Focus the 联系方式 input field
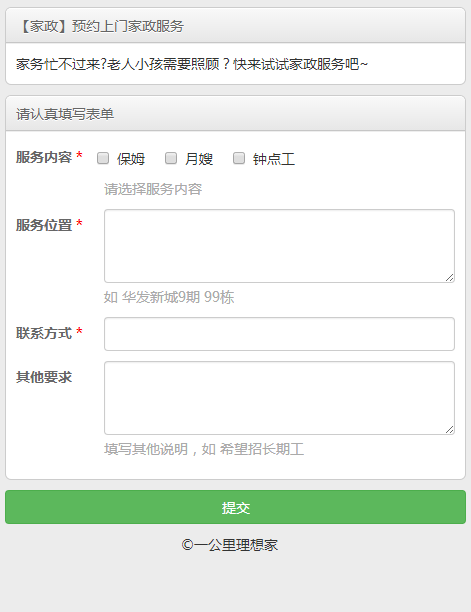 click(279, 334)
